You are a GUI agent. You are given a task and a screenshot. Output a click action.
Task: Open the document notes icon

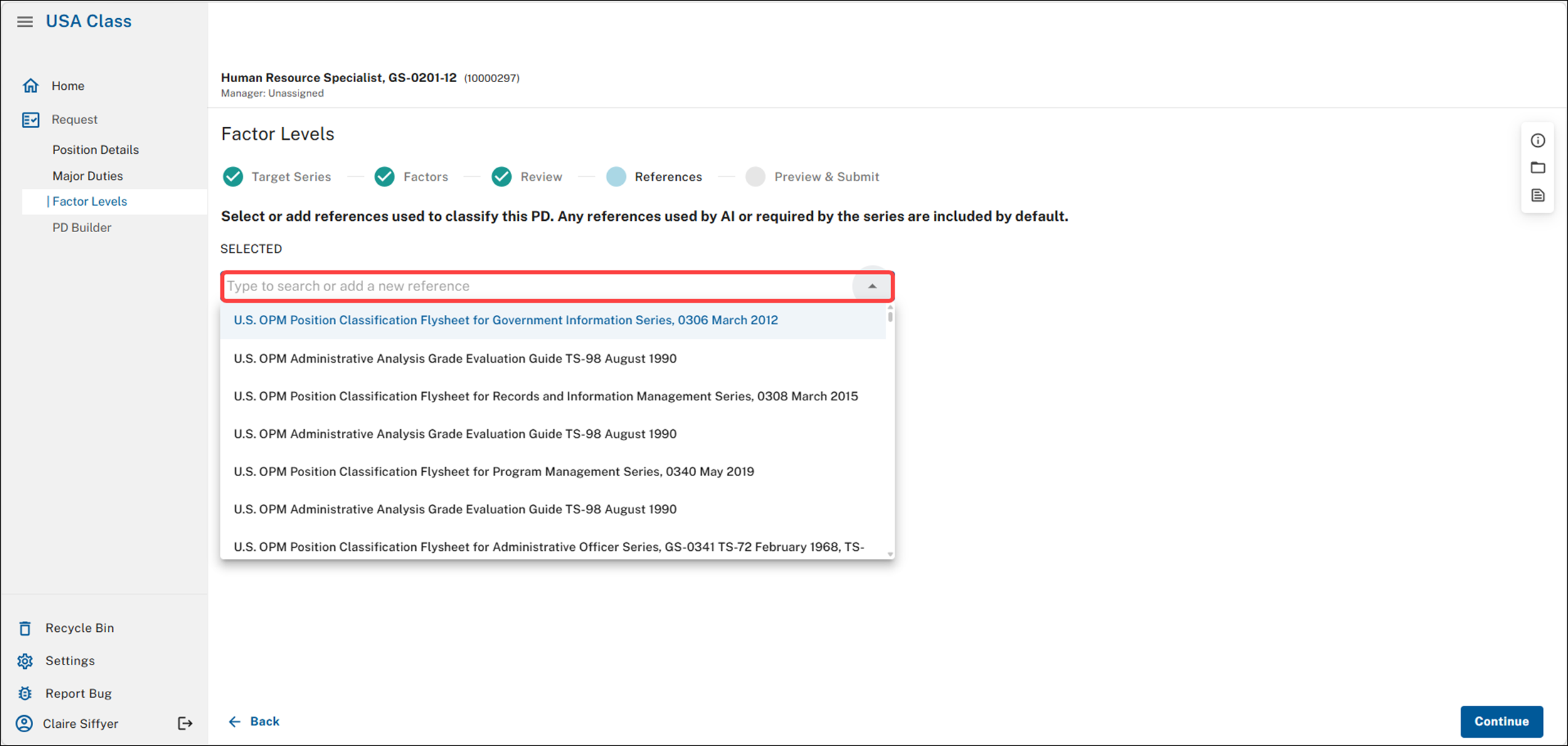(1538, 195)
